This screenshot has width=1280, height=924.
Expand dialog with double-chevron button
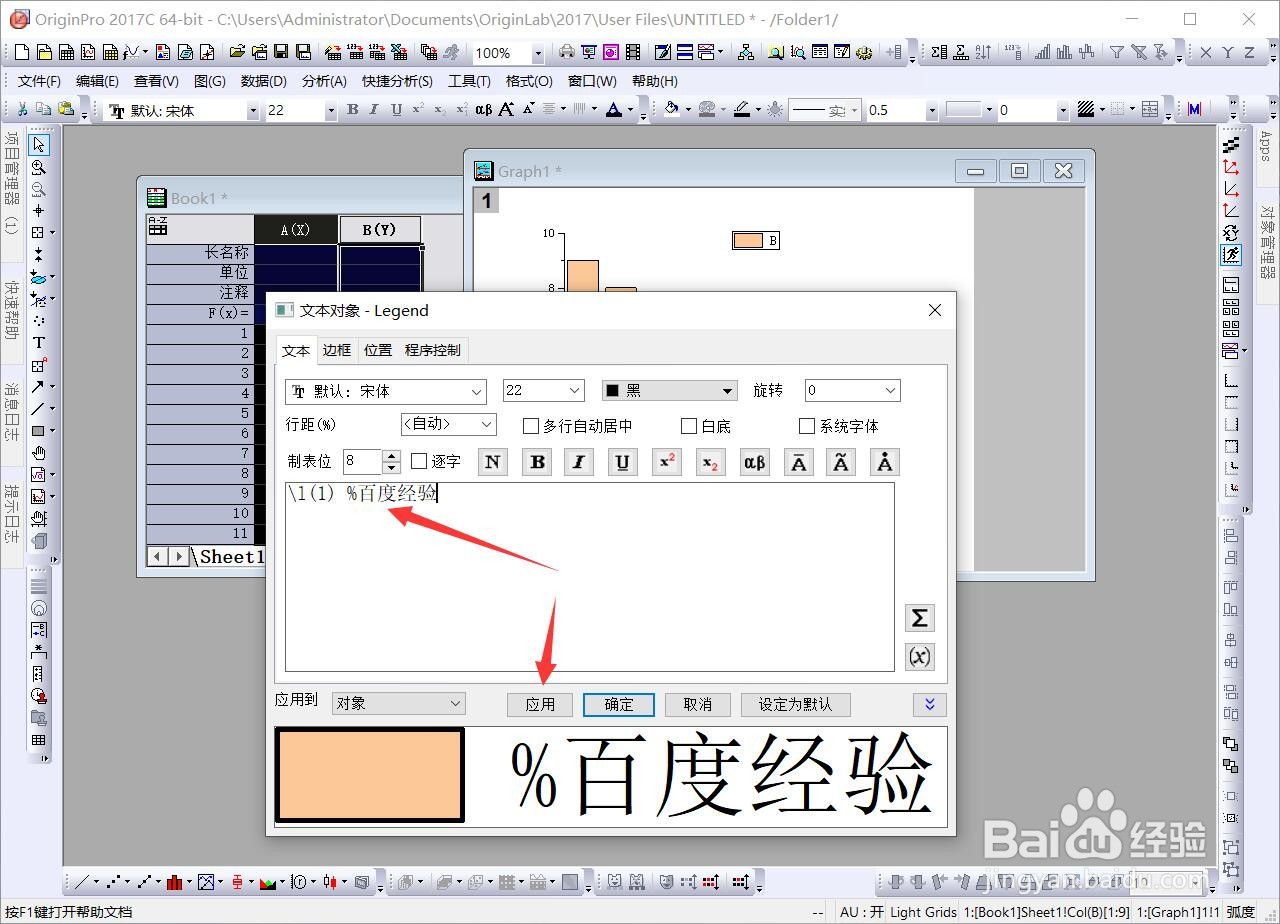click(930, 704)
